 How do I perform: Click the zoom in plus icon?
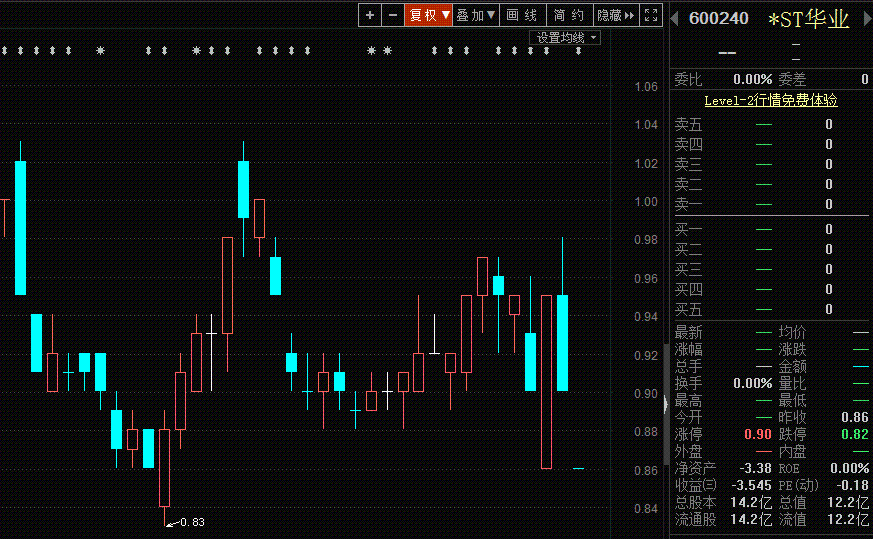click(x=370, y=15)
